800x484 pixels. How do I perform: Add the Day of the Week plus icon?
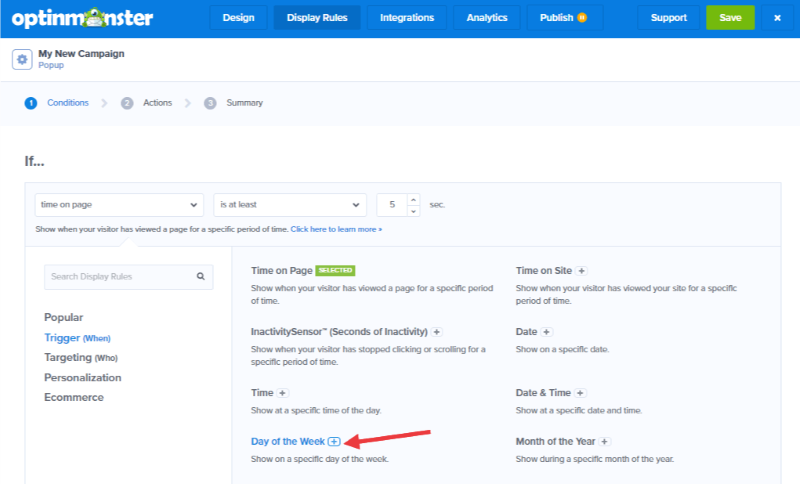(x=334, y=442)
